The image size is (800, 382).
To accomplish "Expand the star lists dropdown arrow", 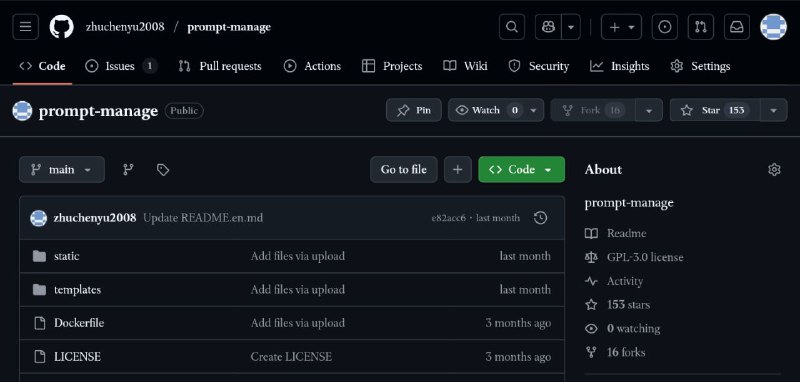I will pyautogui.click(x=774, y=110).
